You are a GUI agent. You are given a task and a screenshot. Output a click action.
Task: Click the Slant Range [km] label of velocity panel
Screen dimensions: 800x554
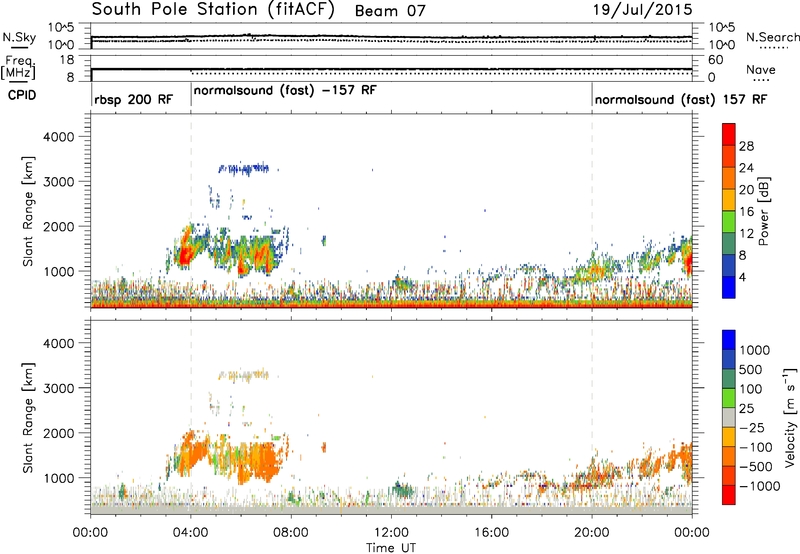tap(28, 417)
